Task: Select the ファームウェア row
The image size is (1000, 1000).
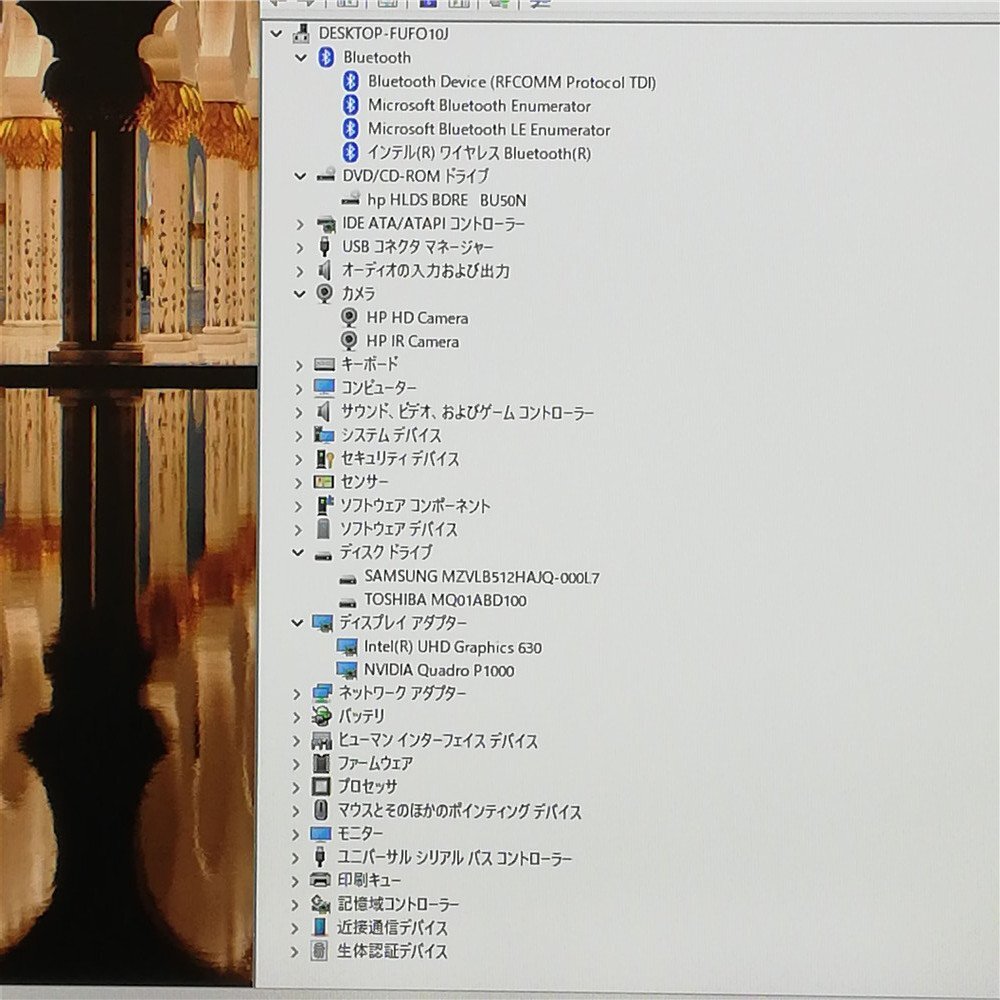Action: 375,763
